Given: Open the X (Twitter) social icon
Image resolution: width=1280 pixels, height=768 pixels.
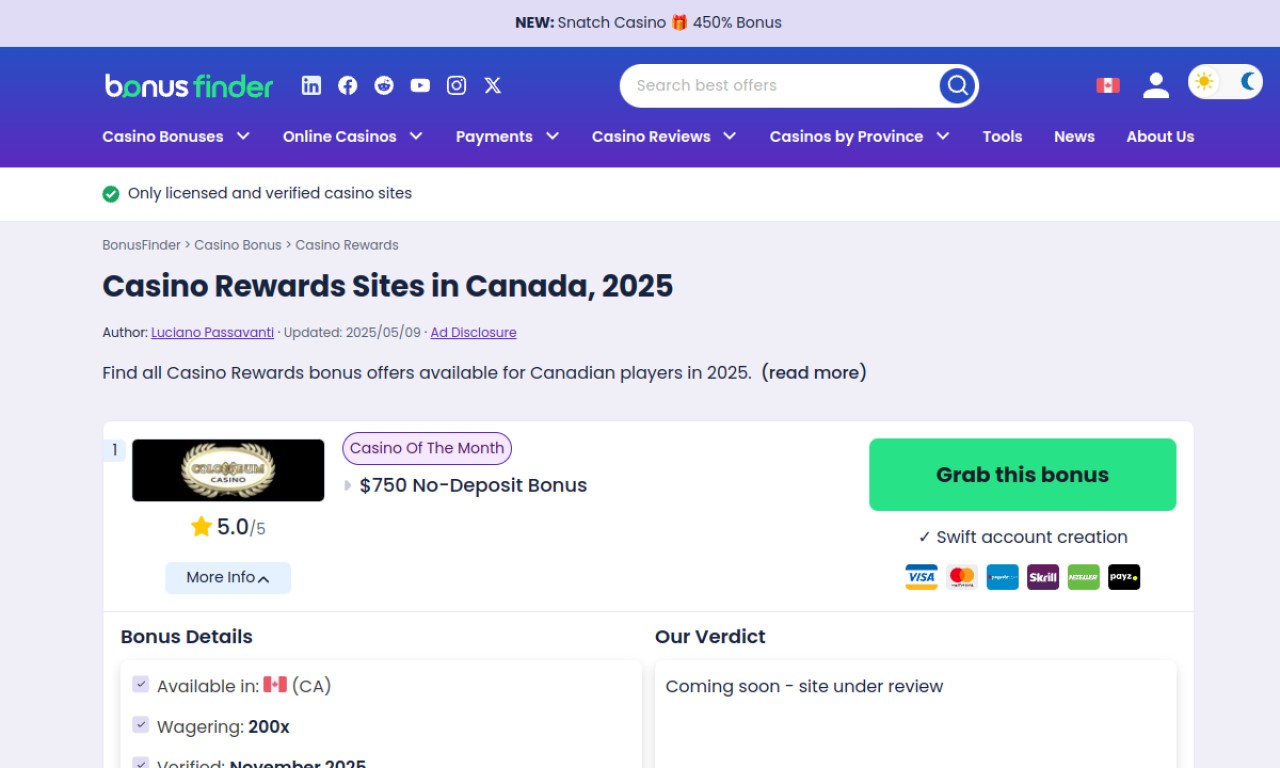Looking at the screenshot, I should tap(493, 86).
